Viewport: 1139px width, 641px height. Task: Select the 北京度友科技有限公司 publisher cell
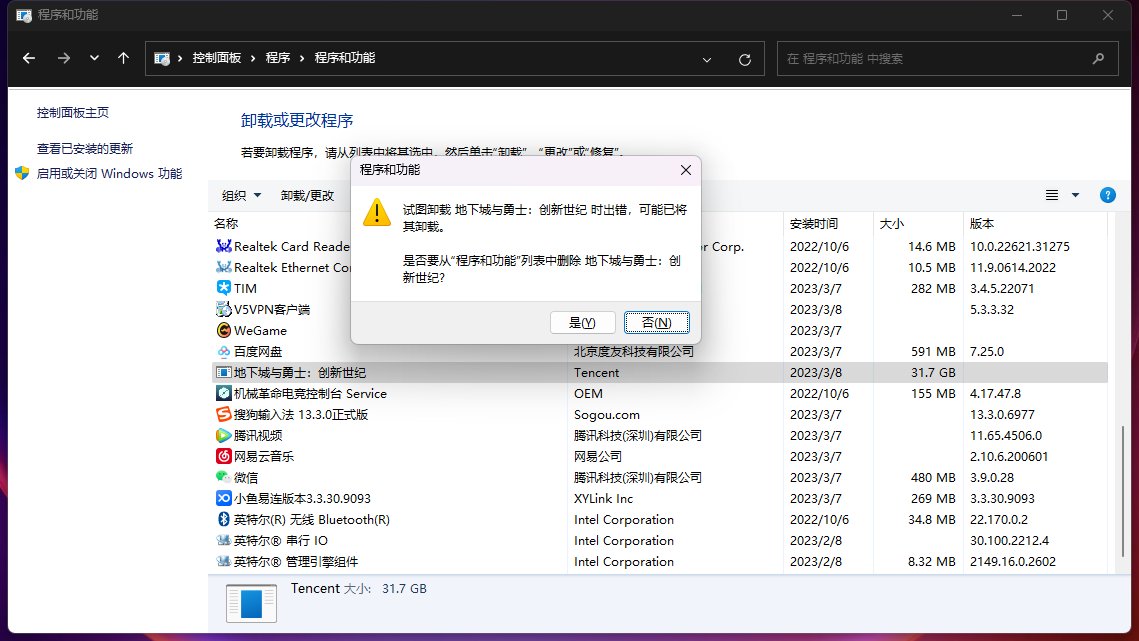pyautogui.click(x=633, y=351)
